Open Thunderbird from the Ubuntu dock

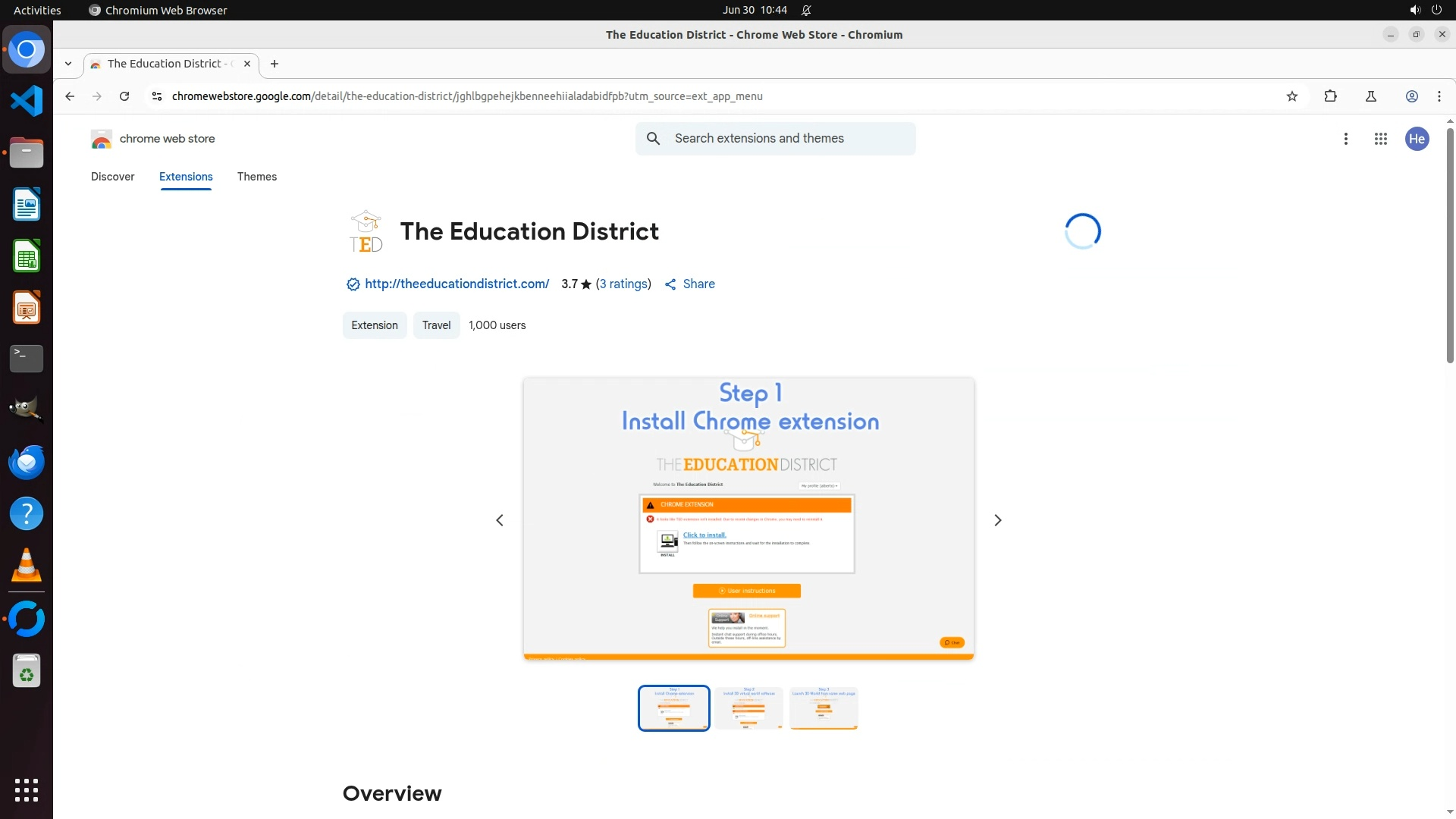27,463
